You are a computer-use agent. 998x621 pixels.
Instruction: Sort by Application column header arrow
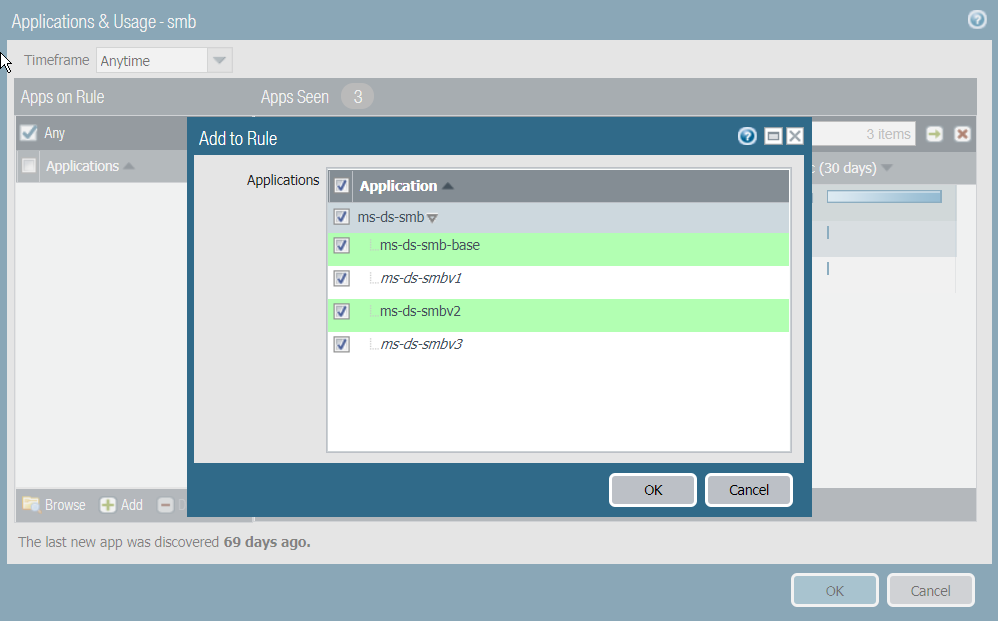click(447, 186)
